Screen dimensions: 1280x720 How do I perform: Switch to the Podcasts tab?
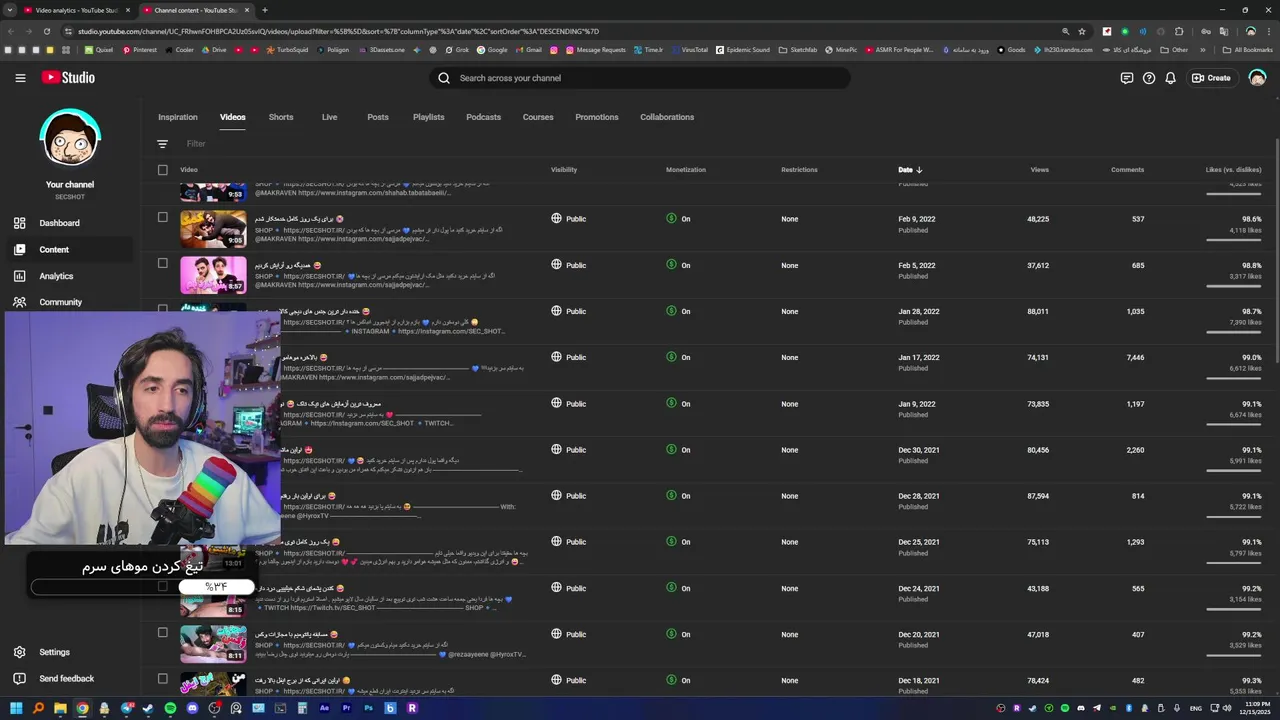484,117
